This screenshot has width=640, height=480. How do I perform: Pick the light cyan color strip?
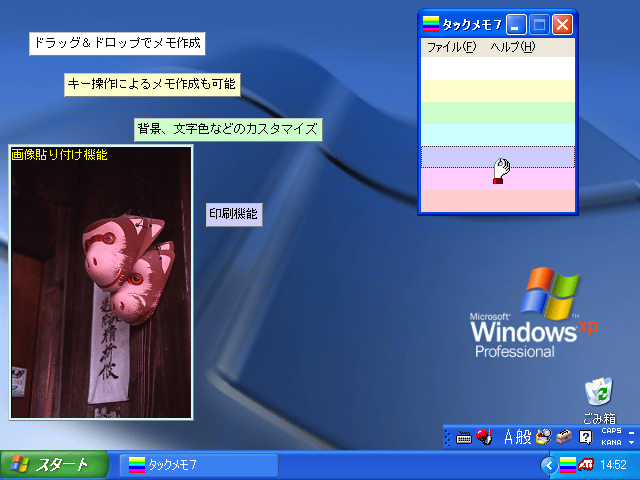click(x=498, y=135)
